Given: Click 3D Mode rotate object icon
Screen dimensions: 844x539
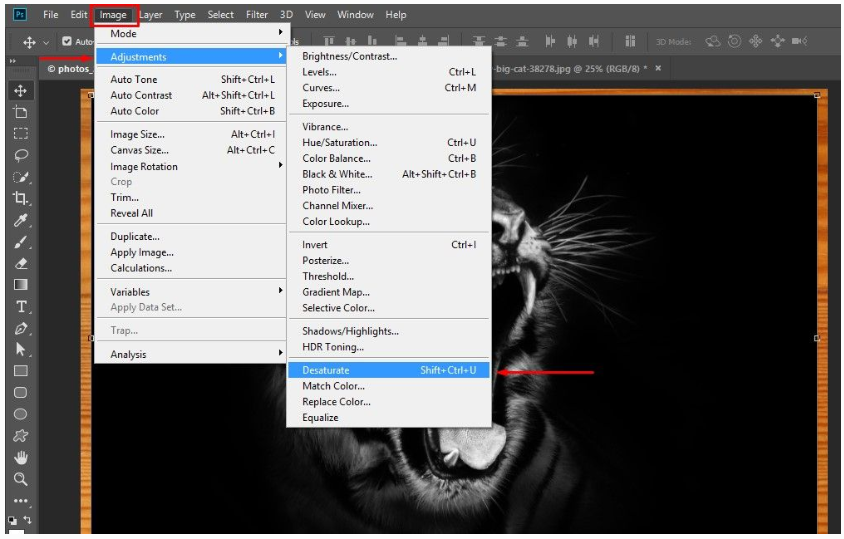Looking at the screenshot, I should [x=713, y=41].
